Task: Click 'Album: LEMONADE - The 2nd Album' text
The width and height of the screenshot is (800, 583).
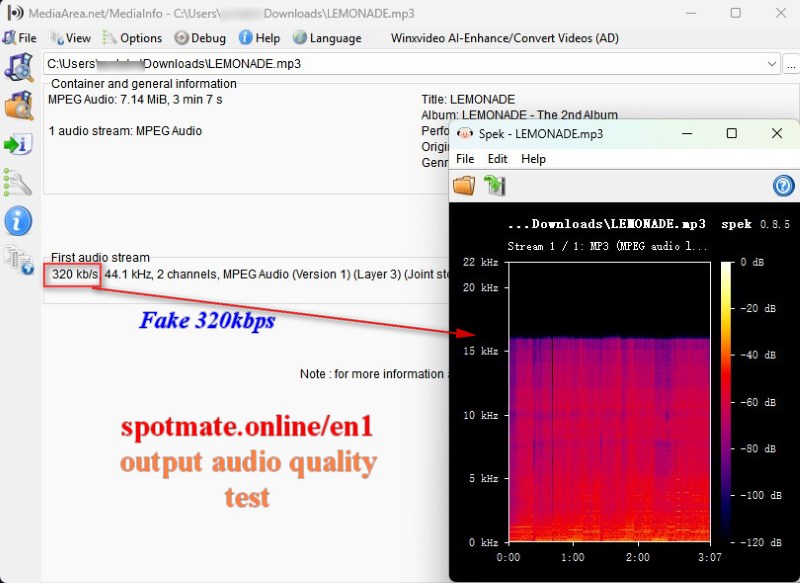Action: [x=519, y=115]
